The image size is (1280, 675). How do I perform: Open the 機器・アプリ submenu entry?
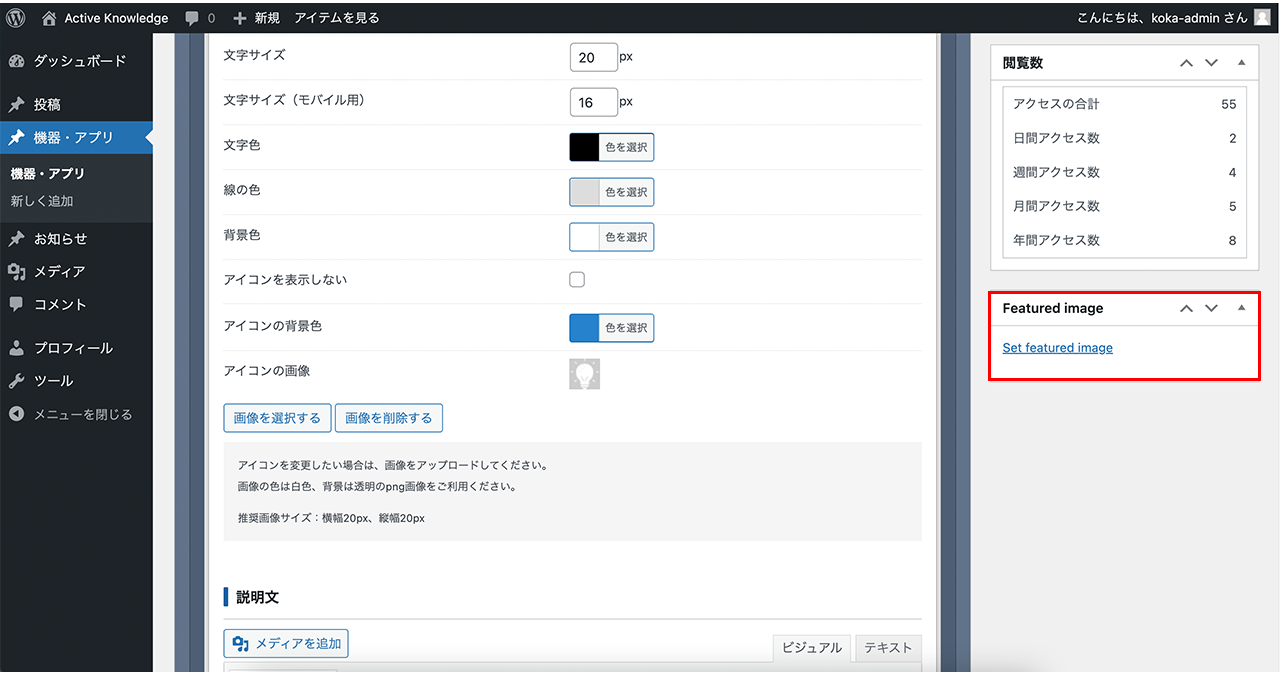(x=48, y=173)
